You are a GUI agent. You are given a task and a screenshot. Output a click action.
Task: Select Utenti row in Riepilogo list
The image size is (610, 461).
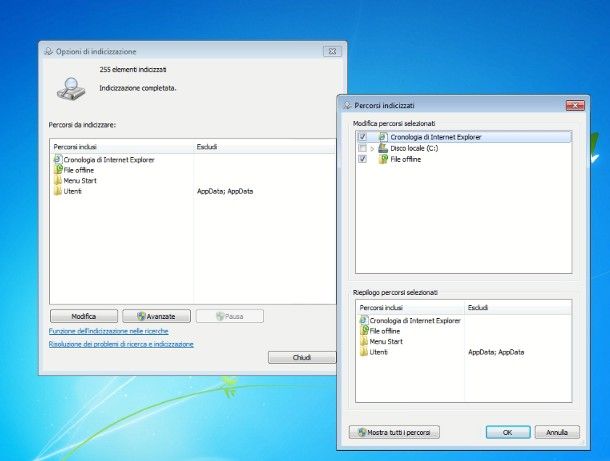coord(378,352)
